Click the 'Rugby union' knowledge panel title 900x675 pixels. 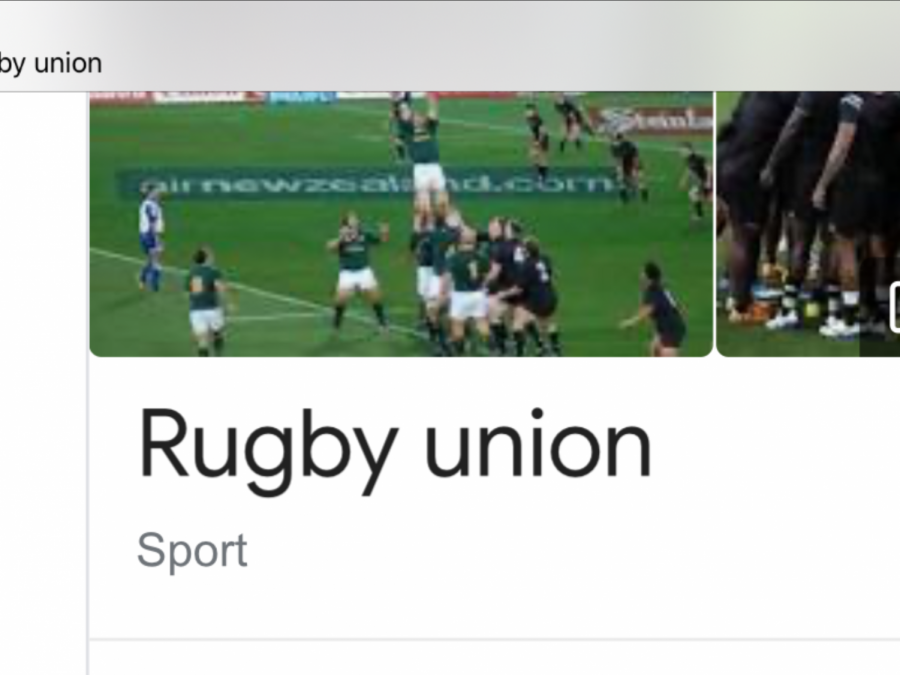[395, 449]
